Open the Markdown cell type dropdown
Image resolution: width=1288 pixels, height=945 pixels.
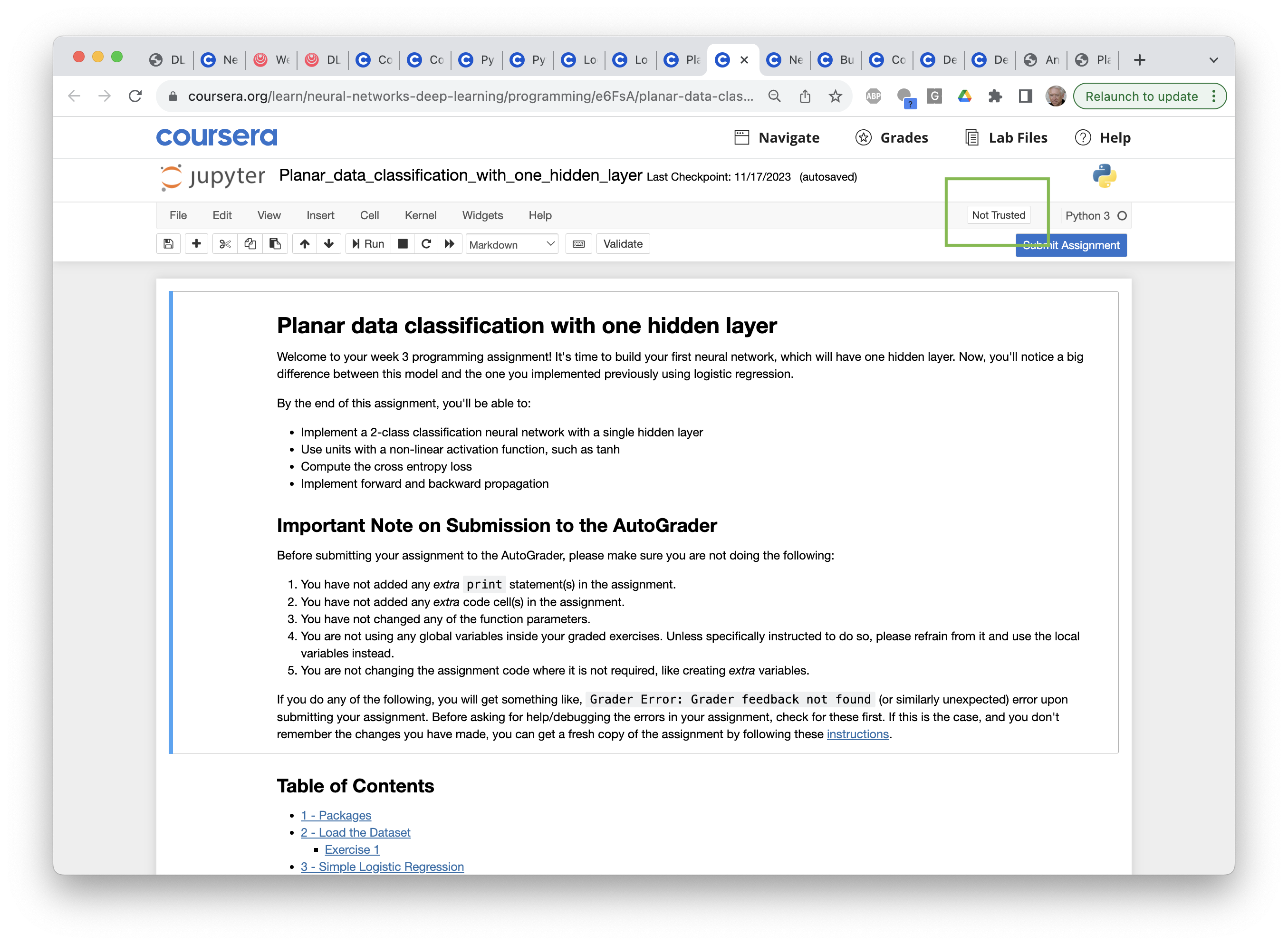(511, 244)
